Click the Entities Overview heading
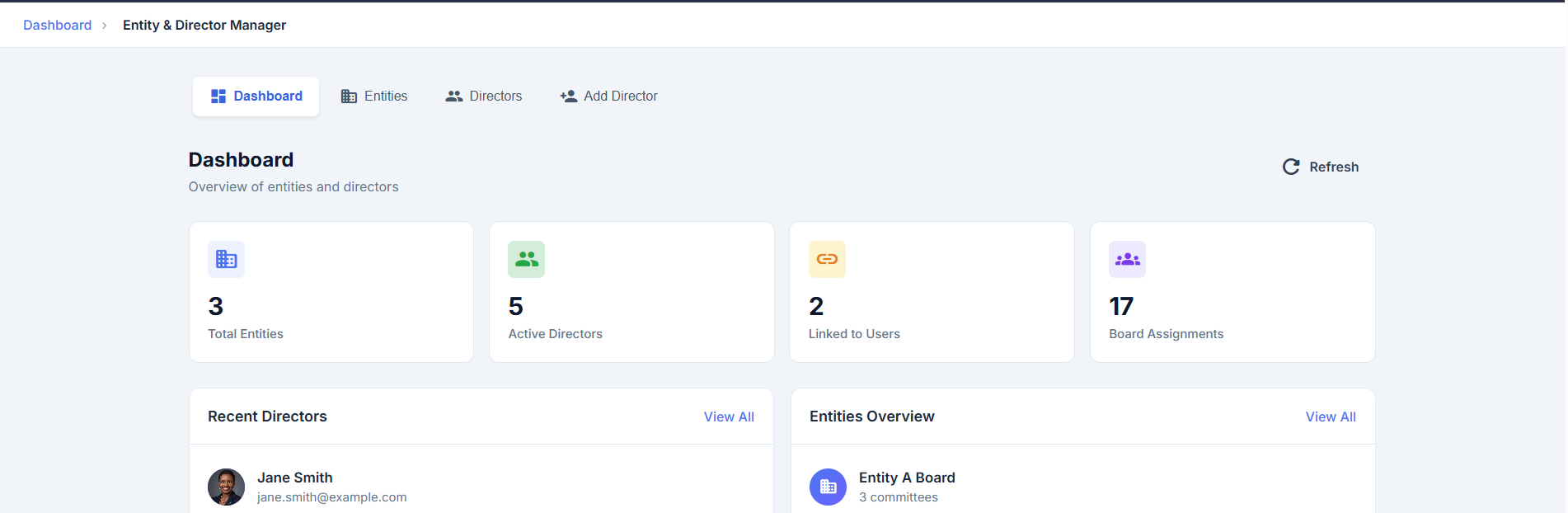This screenshot has height=513, width=1568. coord(872,417)
